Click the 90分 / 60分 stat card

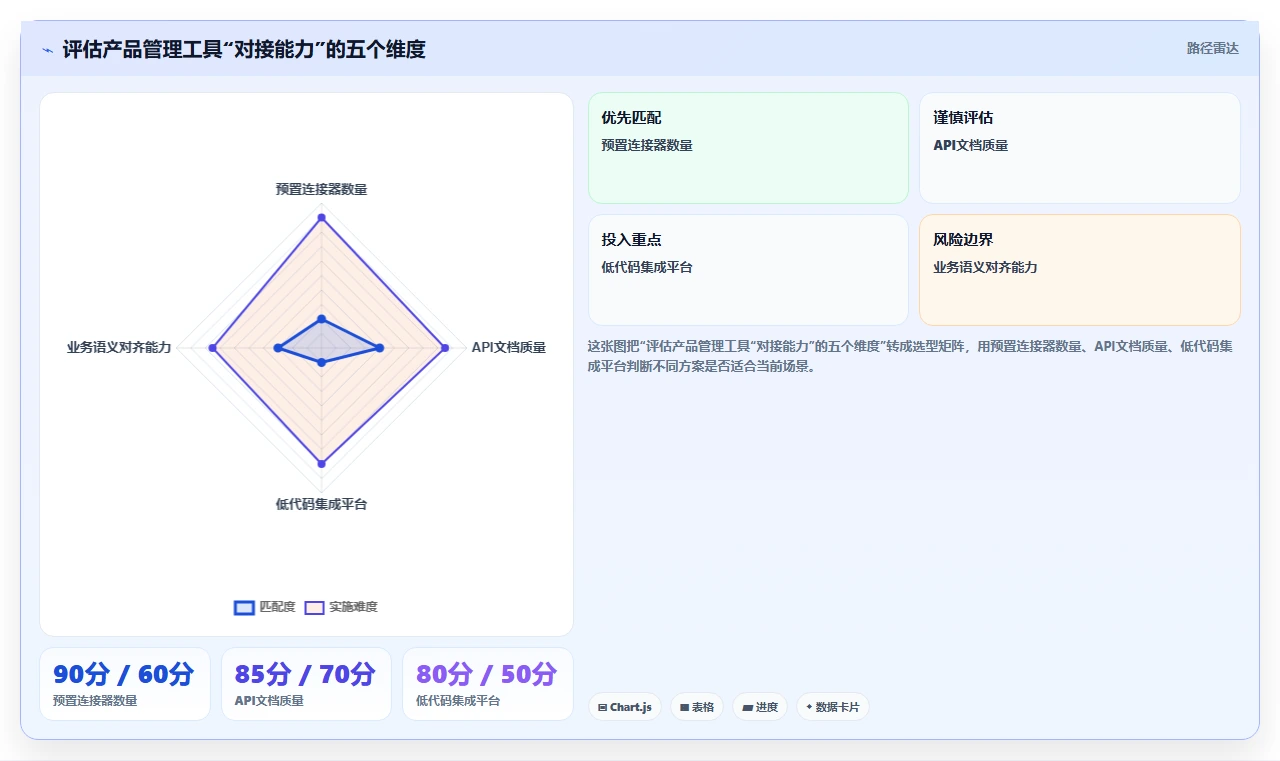[125, 684]
